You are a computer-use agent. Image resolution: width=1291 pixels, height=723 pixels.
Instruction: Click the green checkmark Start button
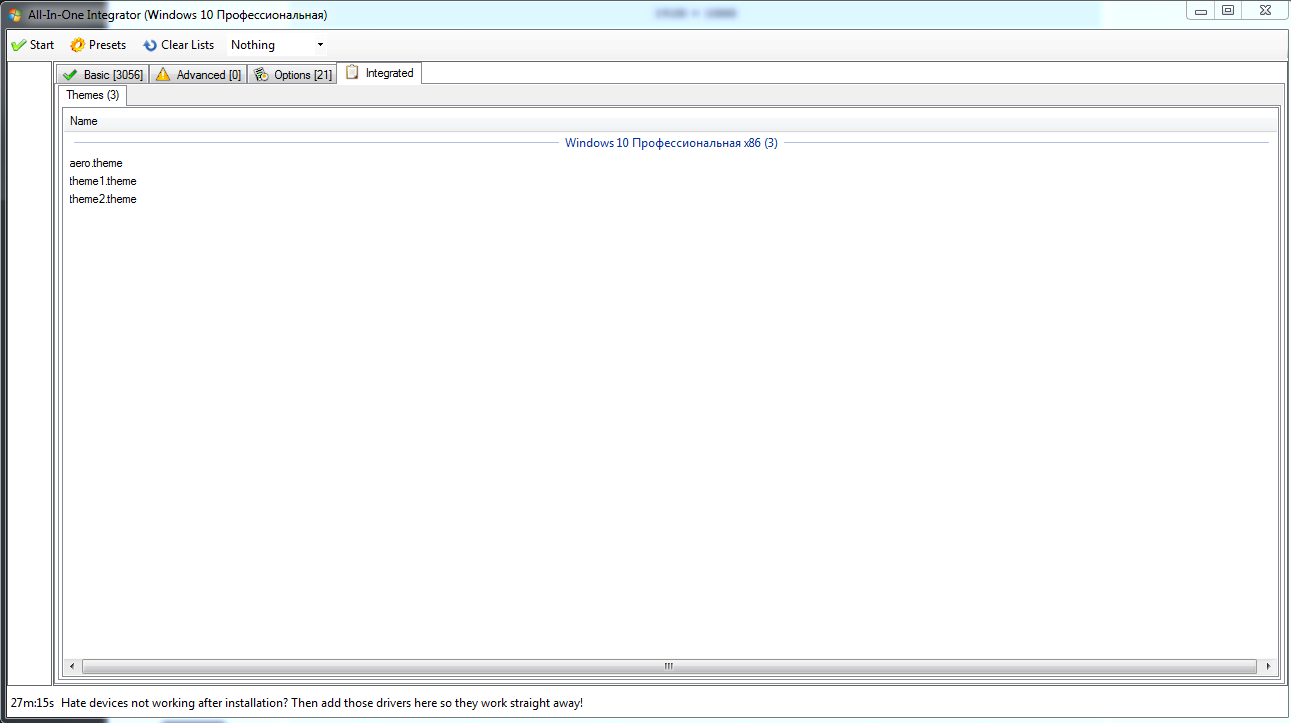point(32,45)
